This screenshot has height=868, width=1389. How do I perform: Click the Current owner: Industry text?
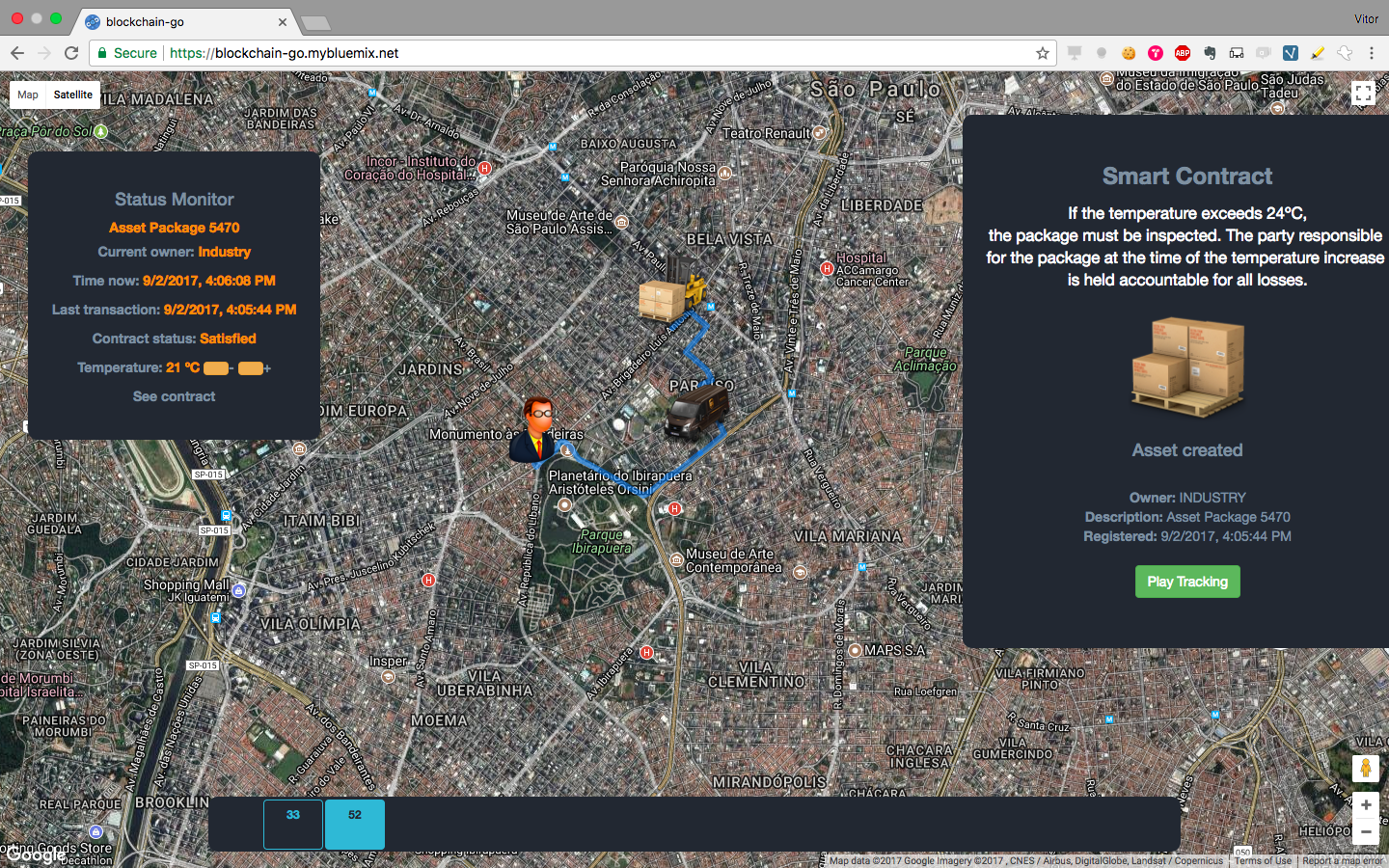[x=174, y=252]
